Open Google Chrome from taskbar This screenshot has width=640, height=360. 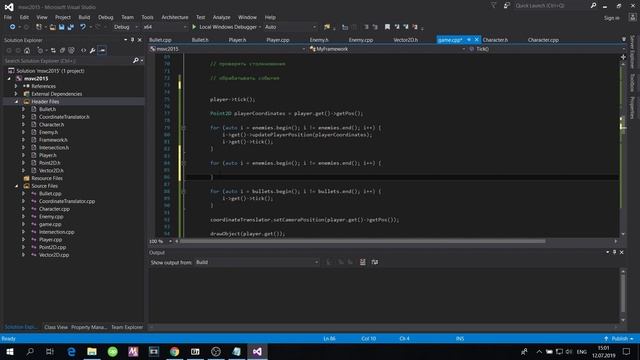pyautogui.click(x=174, y=351)
